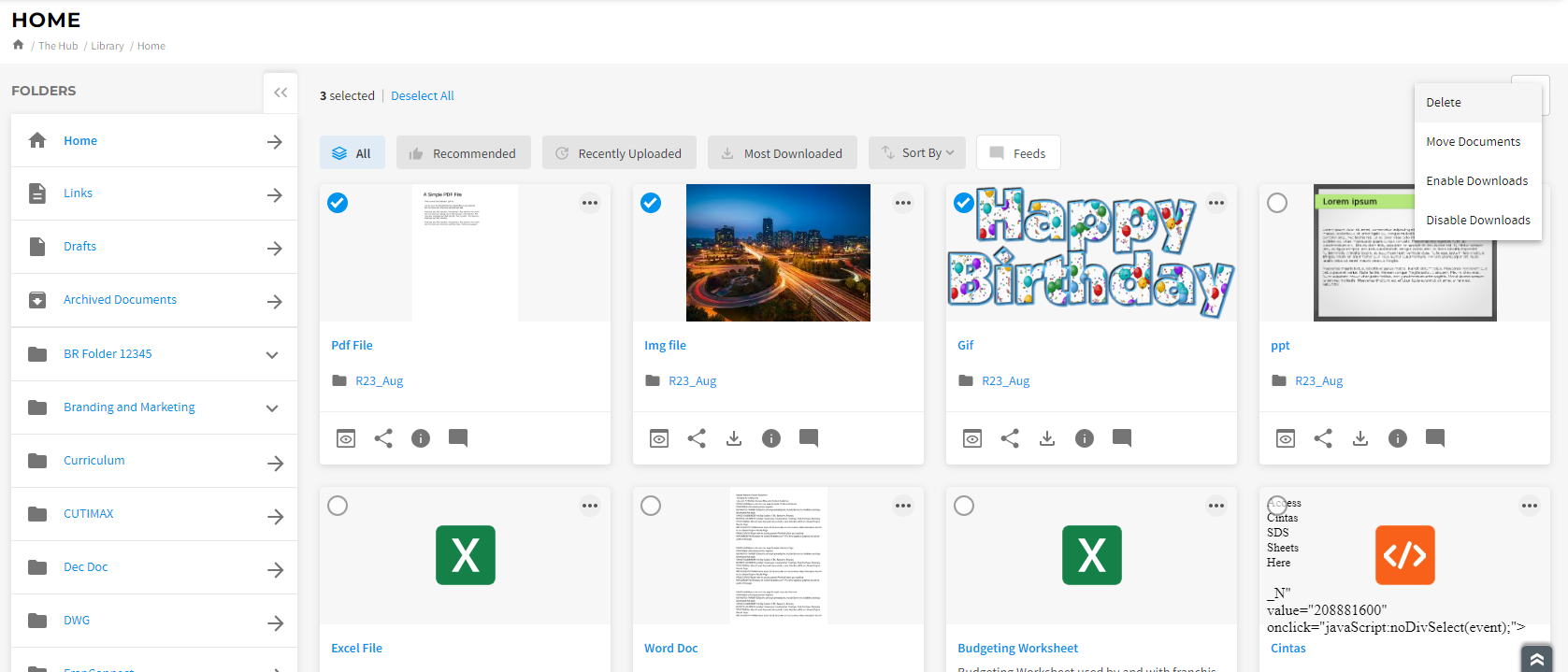
Task: Click the breadcrumb home icon
Action: (x=18, y=45)
